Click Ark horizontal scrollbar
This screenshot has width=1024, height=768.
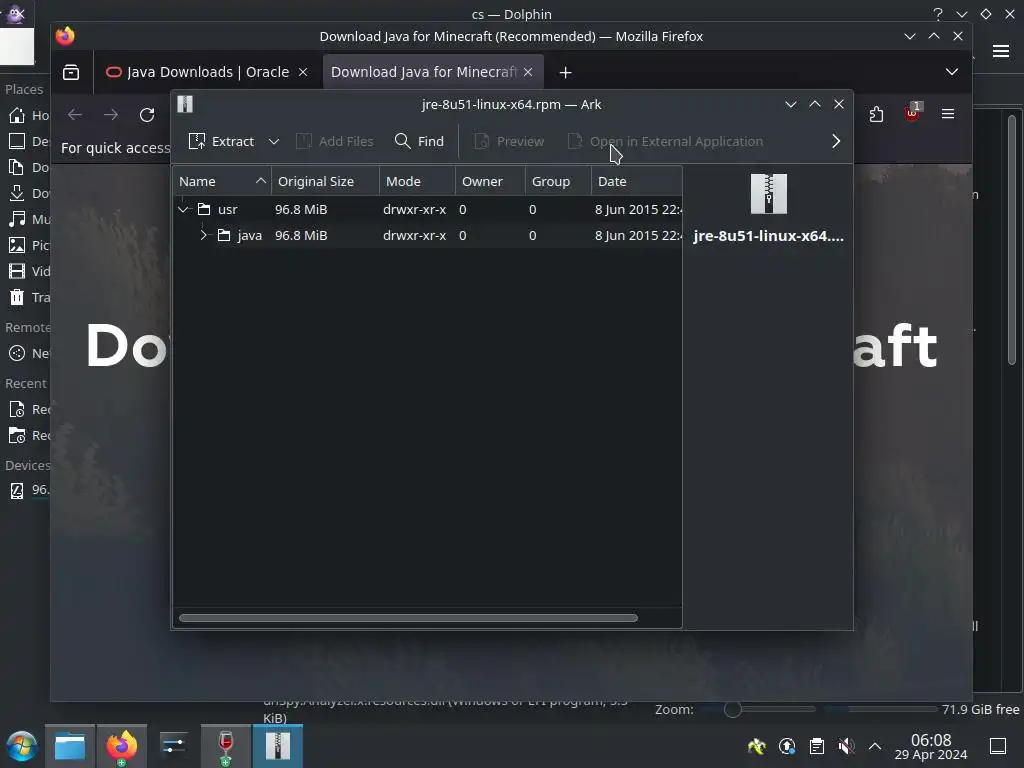408,618
